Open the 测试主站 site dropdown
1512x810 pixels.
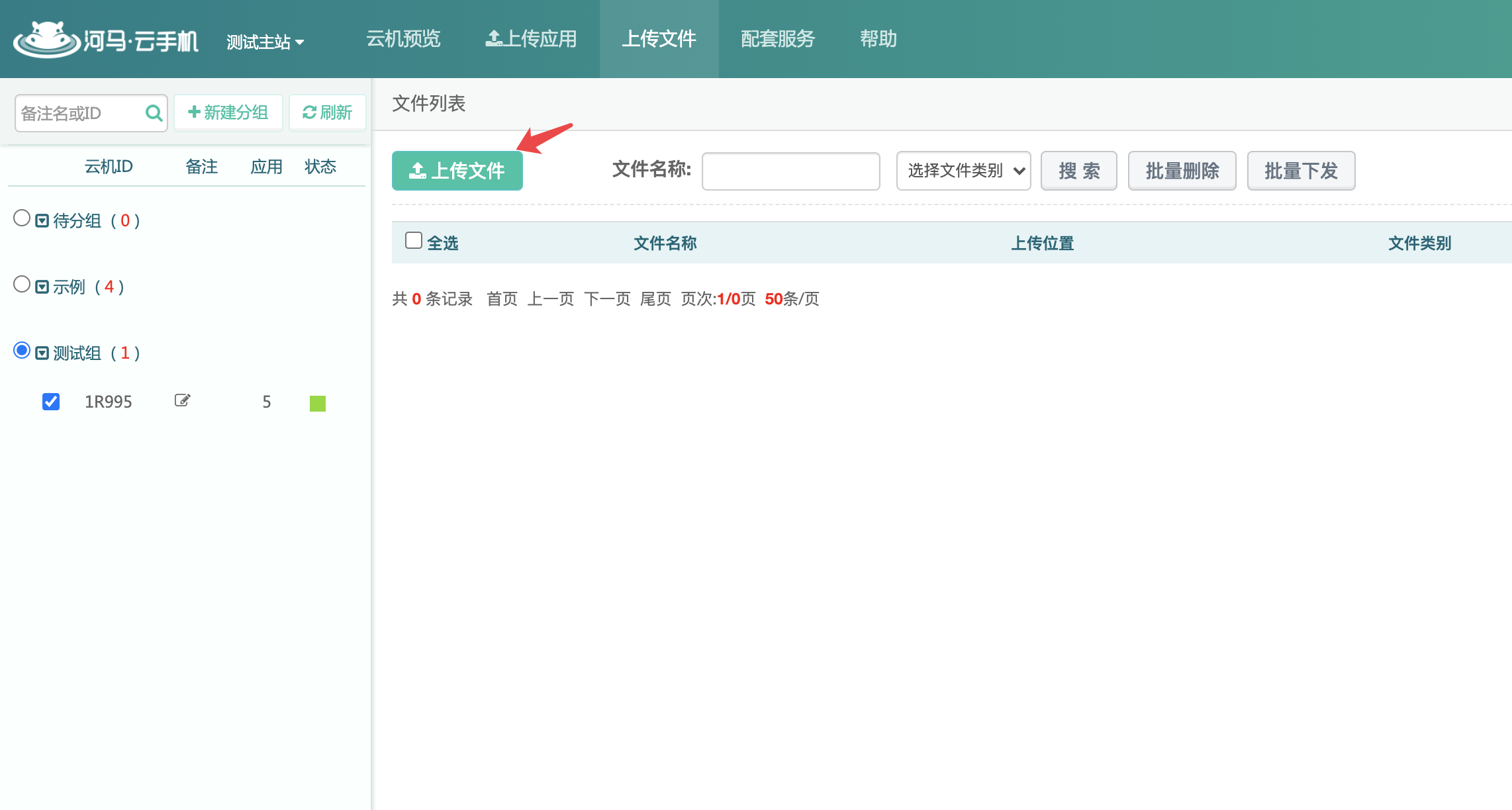click(x=265, y=42)
